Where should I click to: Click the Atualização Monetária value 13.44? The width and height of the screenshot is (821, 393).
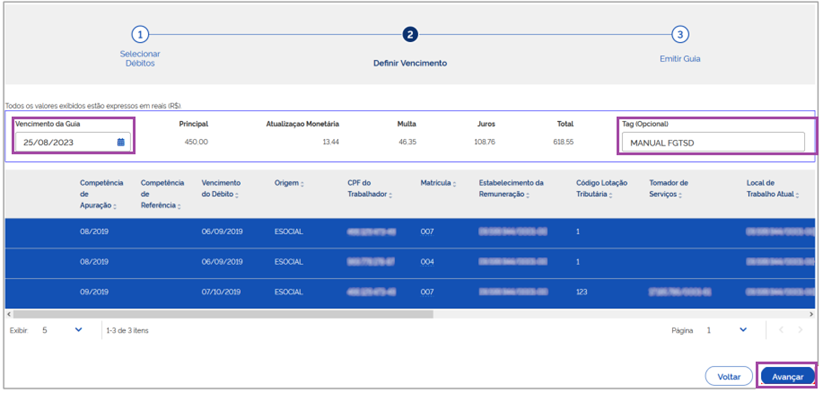click(x=331, y=142)
